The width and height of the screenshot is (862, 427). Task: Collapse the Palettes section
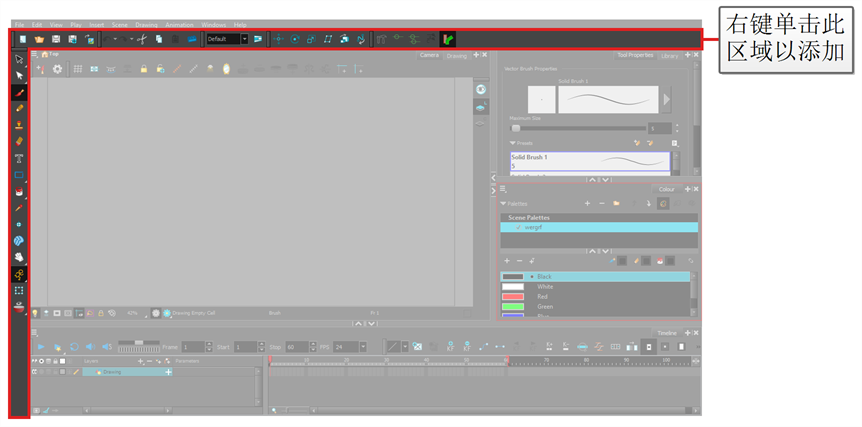504,203
